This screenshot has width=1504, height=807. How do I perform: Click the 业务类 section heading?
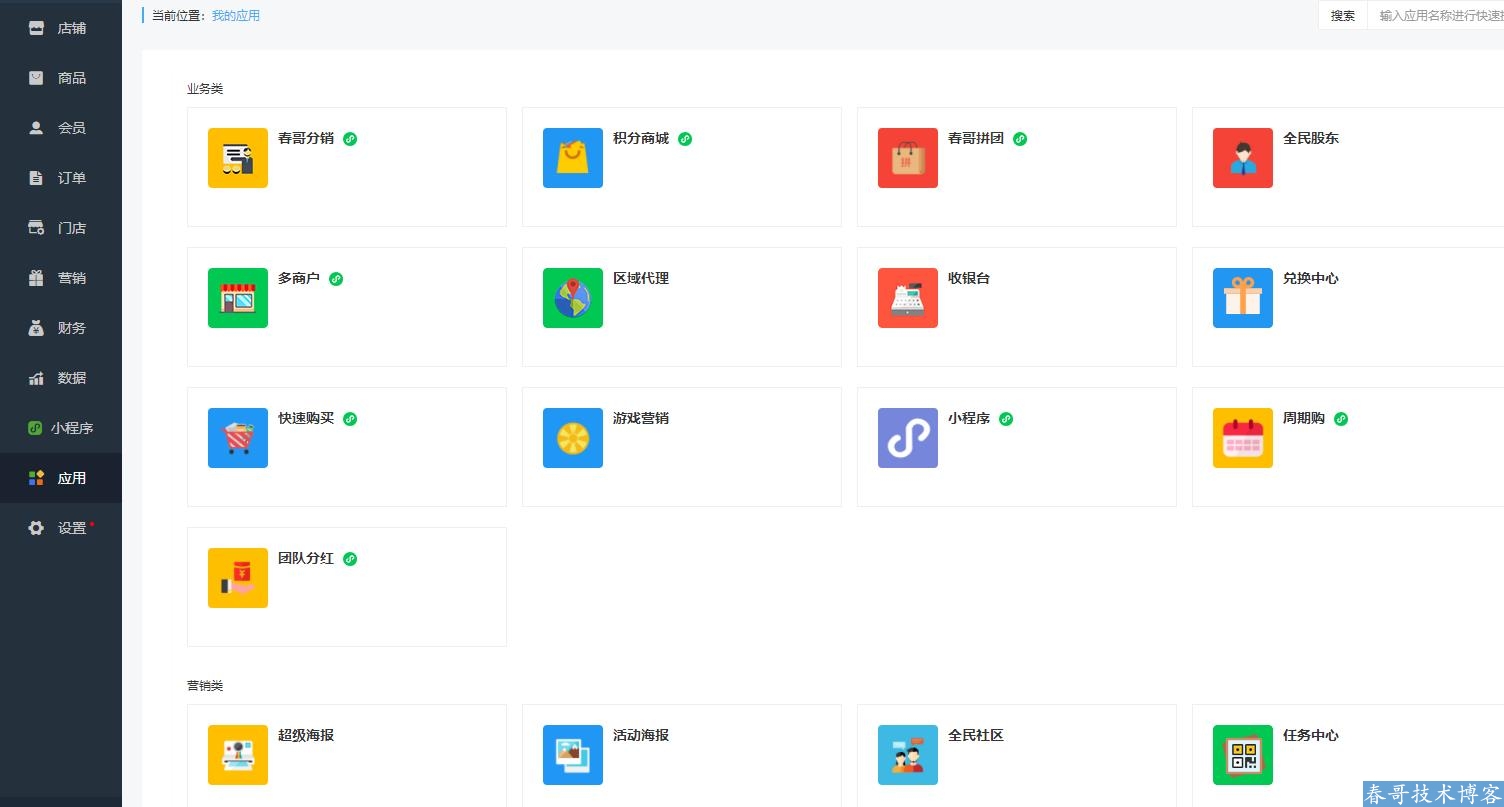tap(205, 89)
